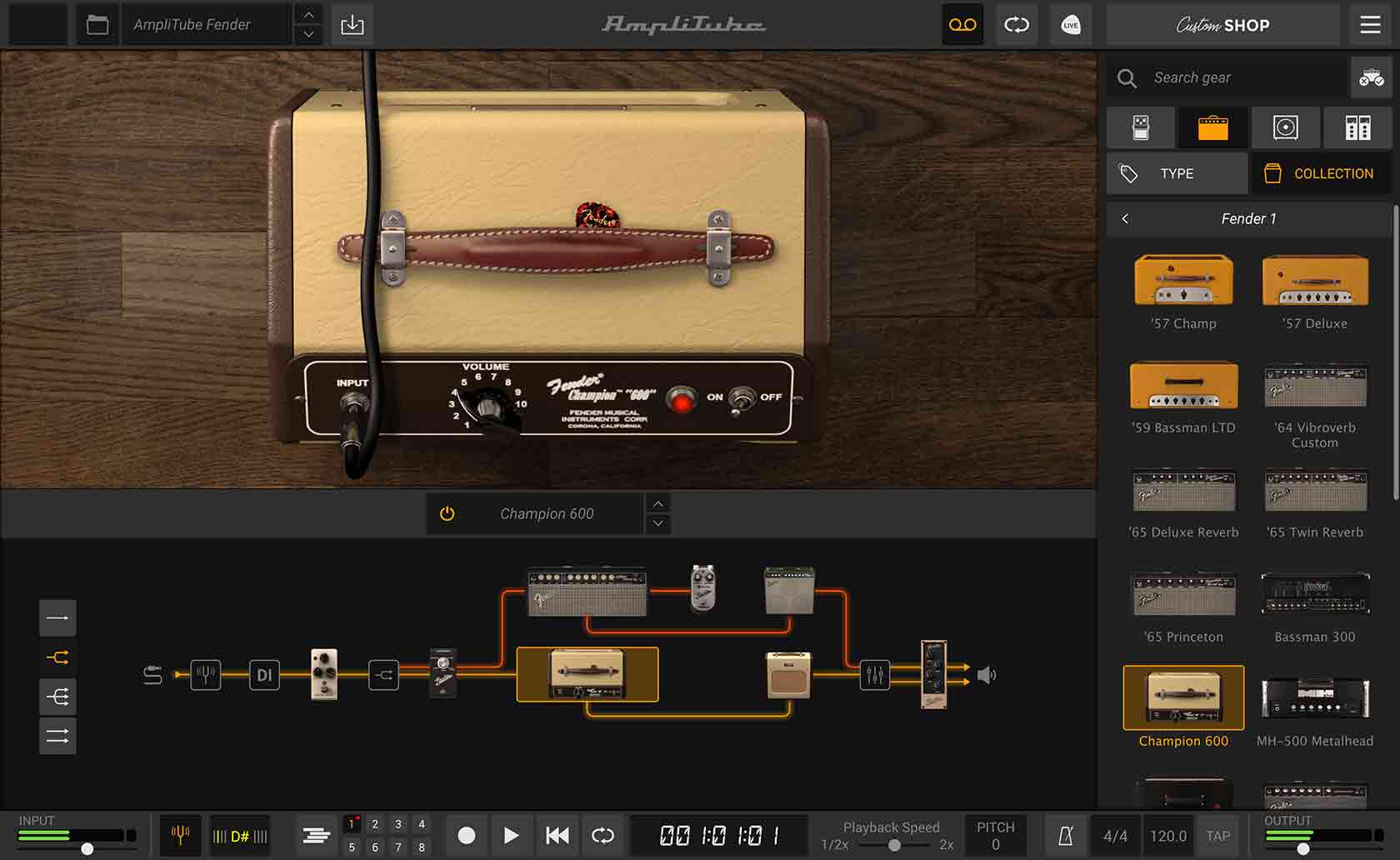This screenshot has height=860, width=1400.
Task: Open the looper via the loop-arrows icon
Action: [x=1017, y=24]
